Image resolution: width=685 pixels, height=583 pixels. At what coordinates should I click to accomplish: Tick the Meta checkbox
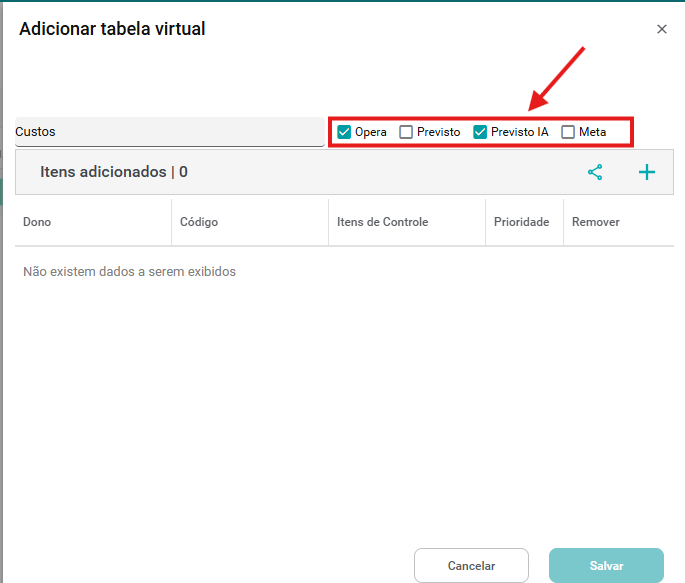pyautogui.click(x=568, y=132)
